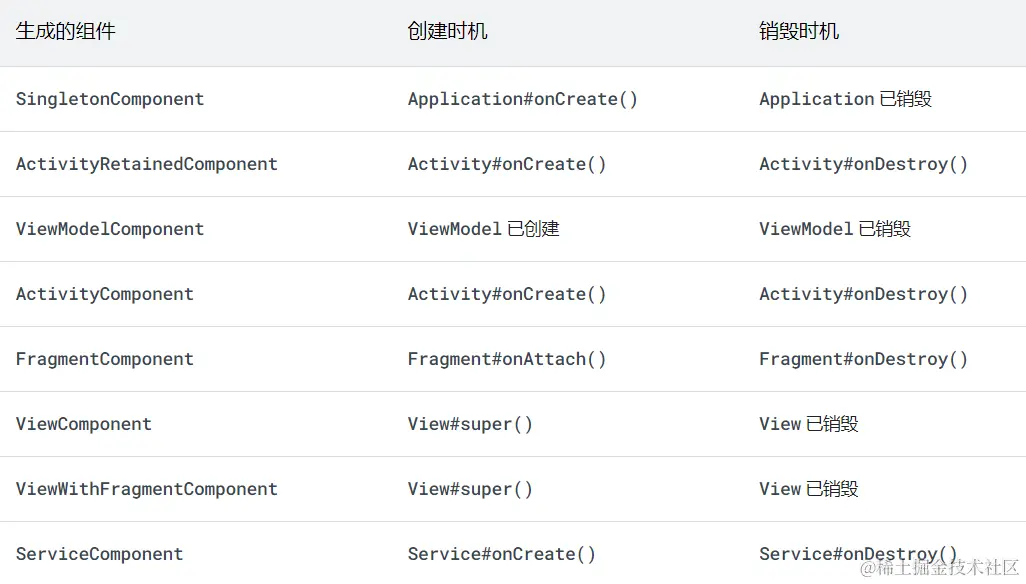Click the 销毁时机 column header
The height and width of the screenshot is (584, 1026).
coord(799,32)
